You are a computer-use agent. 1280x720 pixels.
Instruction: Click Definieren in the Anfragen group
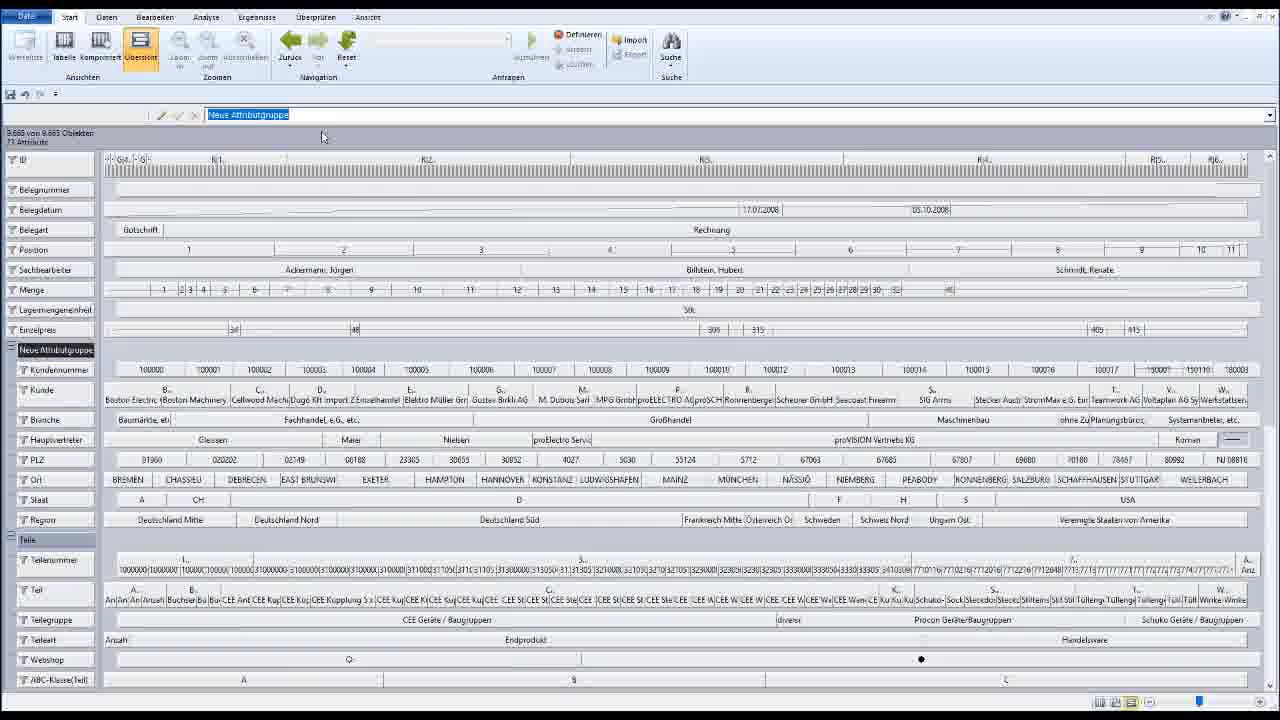point(577,35)
